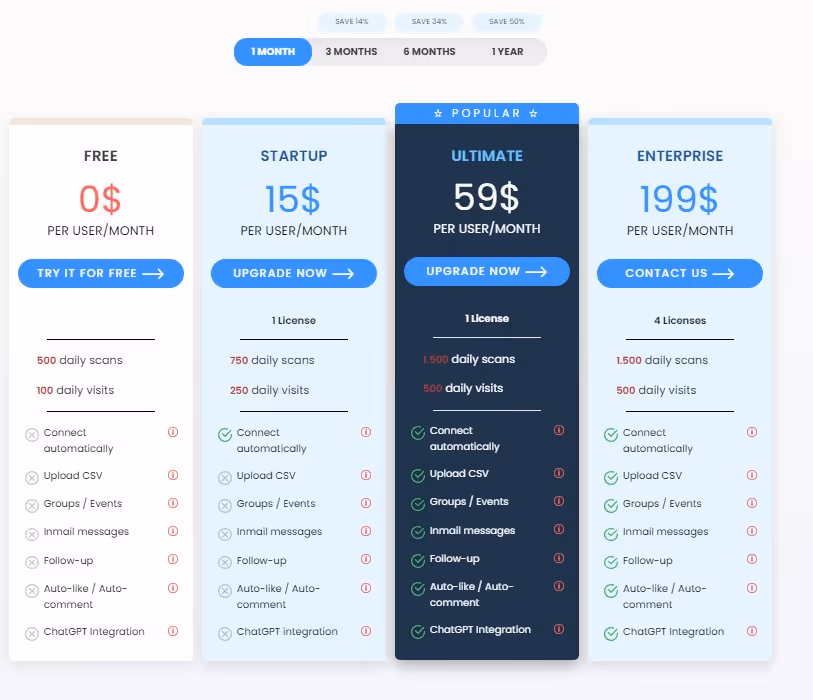Open info details for Startup's Groups / Events

365,503
